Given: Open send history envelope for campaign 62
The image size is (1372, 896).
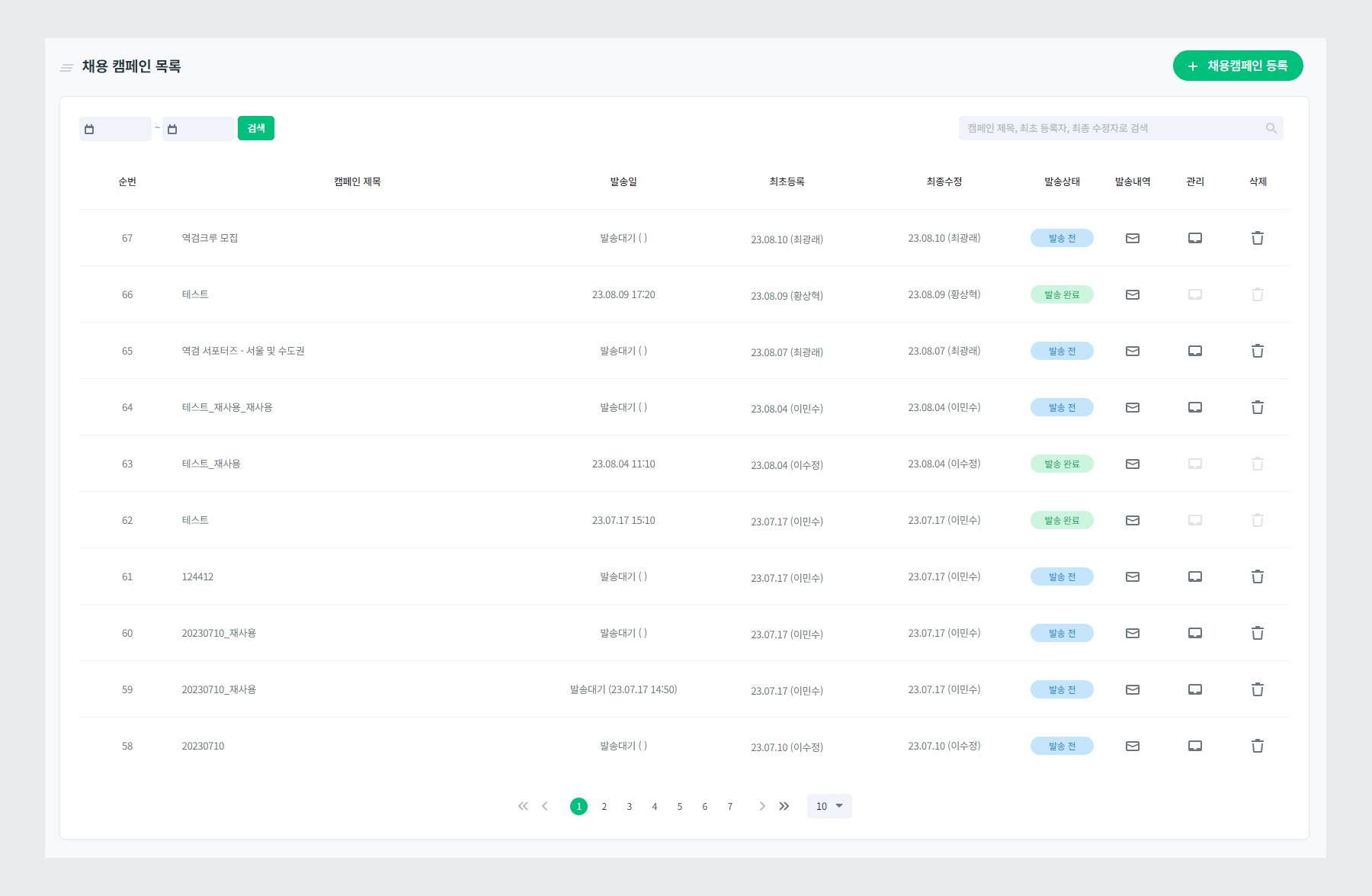Looking at the screenshot, I should click(x=1133, y=520).
